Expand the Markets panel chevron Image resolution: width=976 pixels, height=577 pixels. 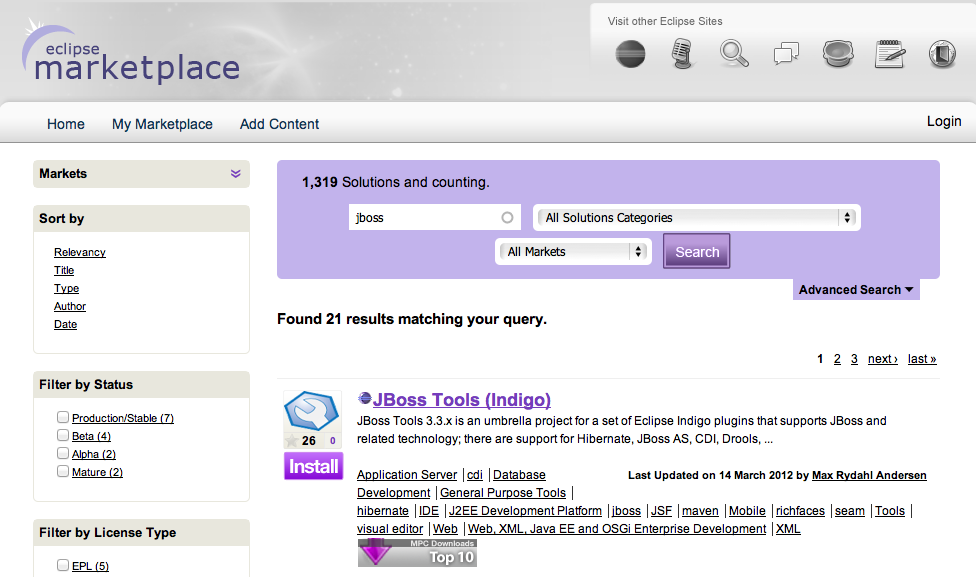pyautogui.click(x=236, y=174)
